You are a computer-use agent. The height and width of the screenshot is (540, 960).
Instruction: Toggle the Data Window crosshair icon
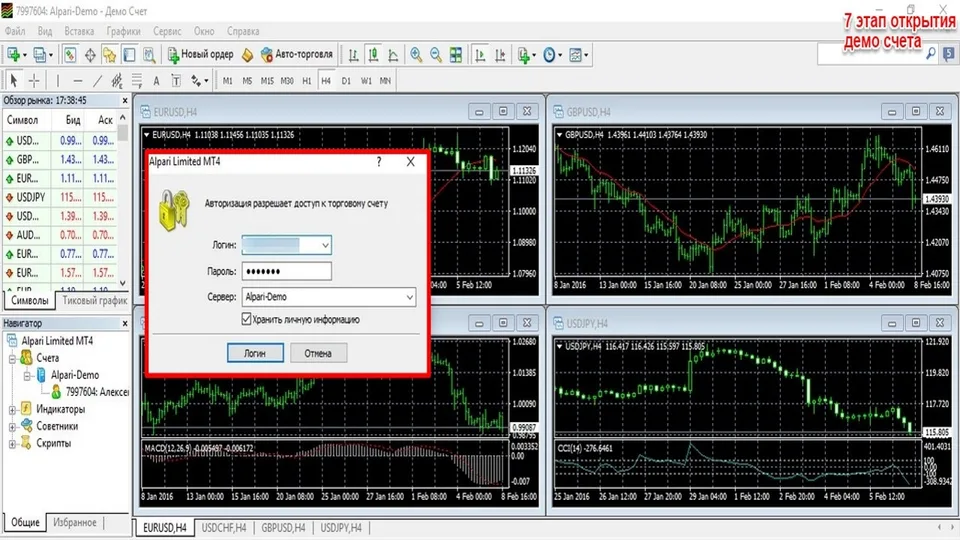[x=90, y=55]
